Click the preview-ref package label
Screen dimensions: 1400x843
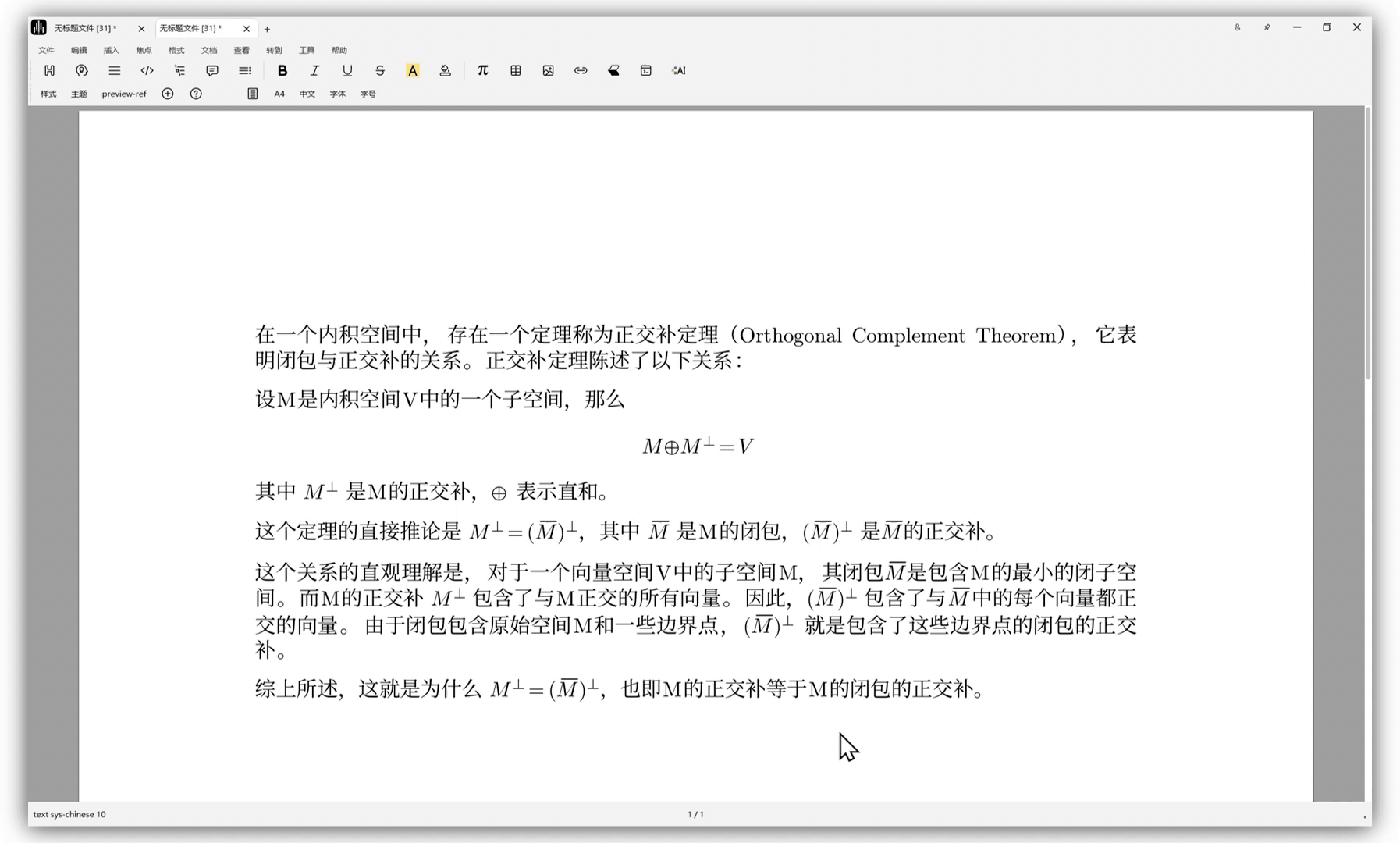tap(124, 94)
